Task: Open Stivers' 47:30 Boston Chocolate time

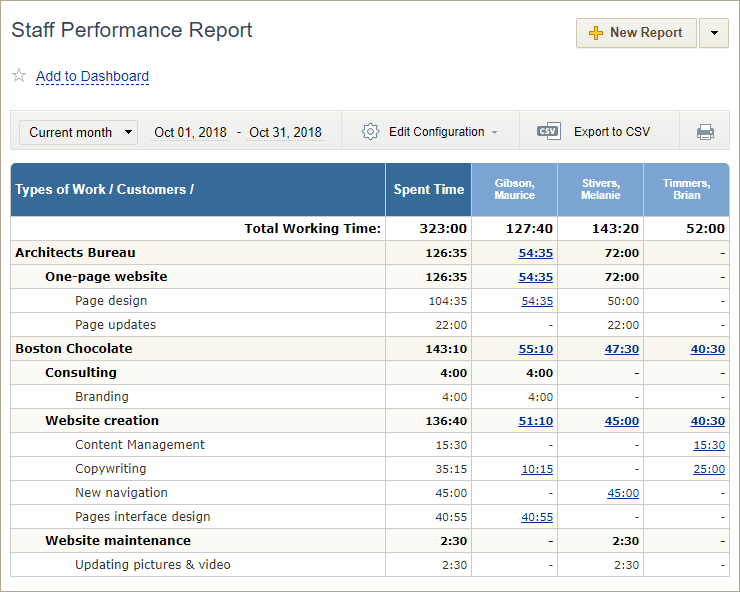Action: (622, 349)
